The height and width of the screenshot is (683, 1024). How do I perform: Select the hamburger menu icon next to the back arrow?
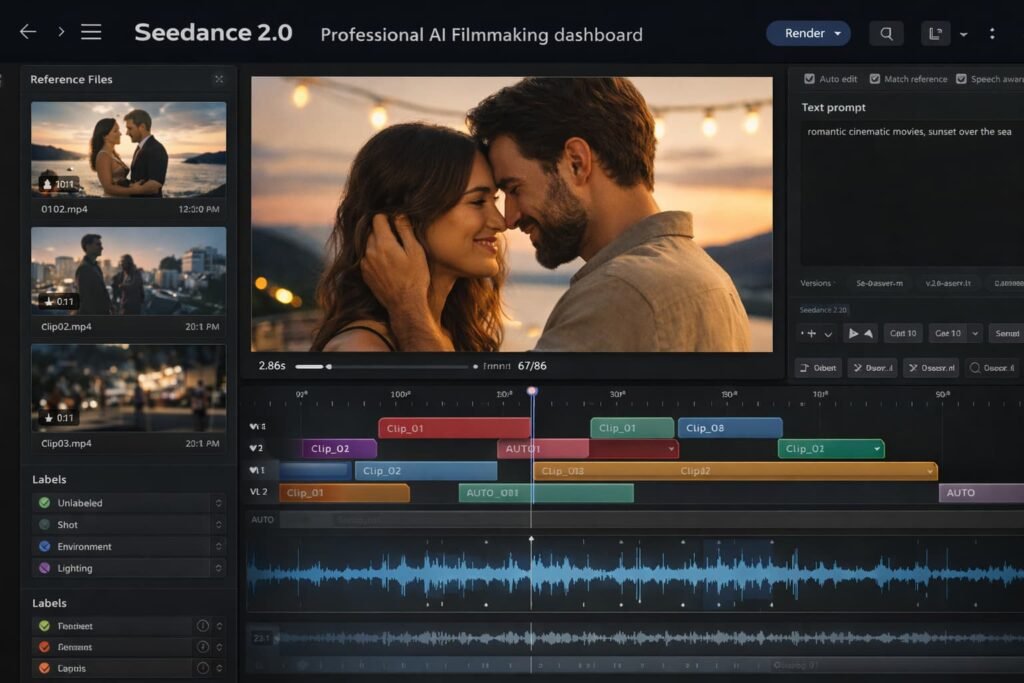[x=90, y=31]
